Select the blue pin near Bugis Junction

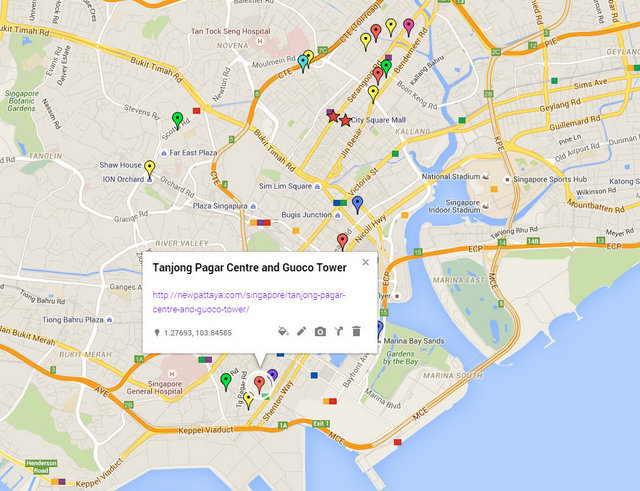(x=358, y=204)
